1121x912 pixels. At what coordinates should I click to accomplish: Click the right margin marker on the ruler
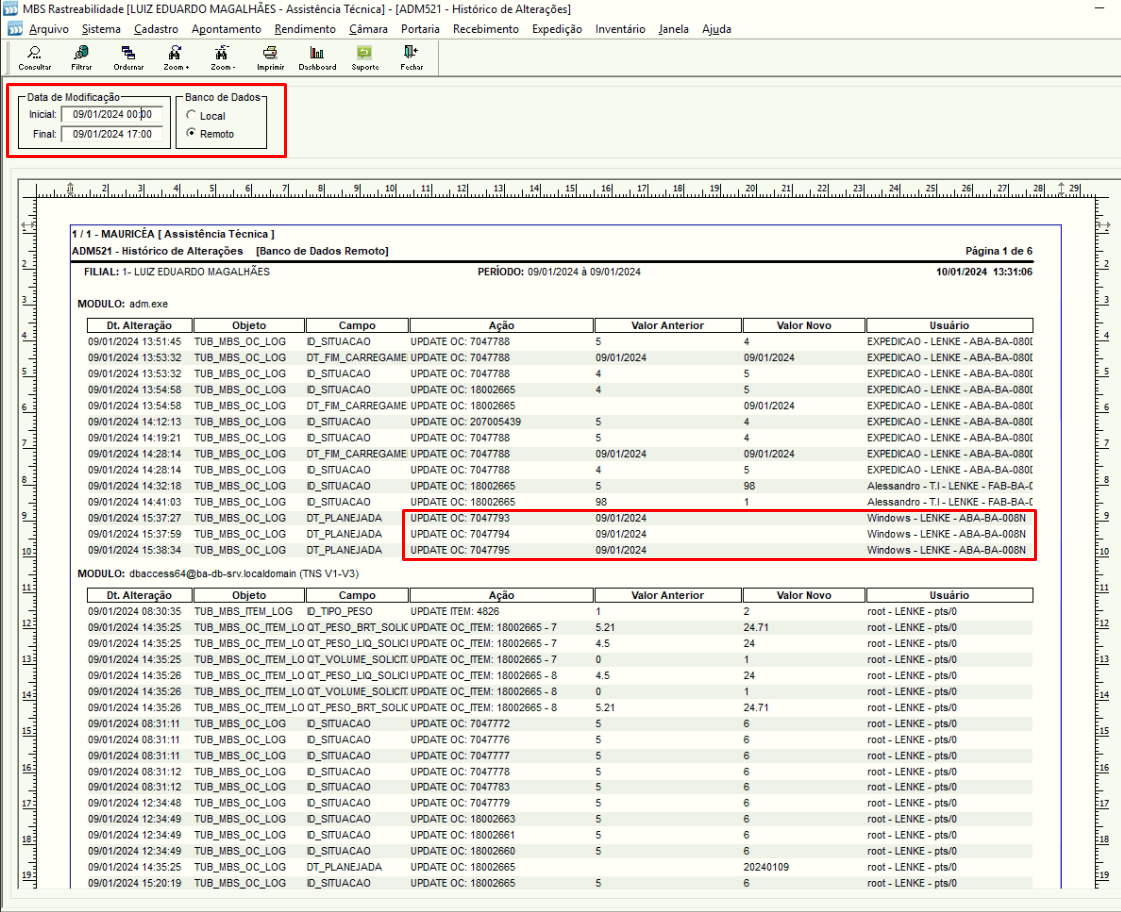1061,189
